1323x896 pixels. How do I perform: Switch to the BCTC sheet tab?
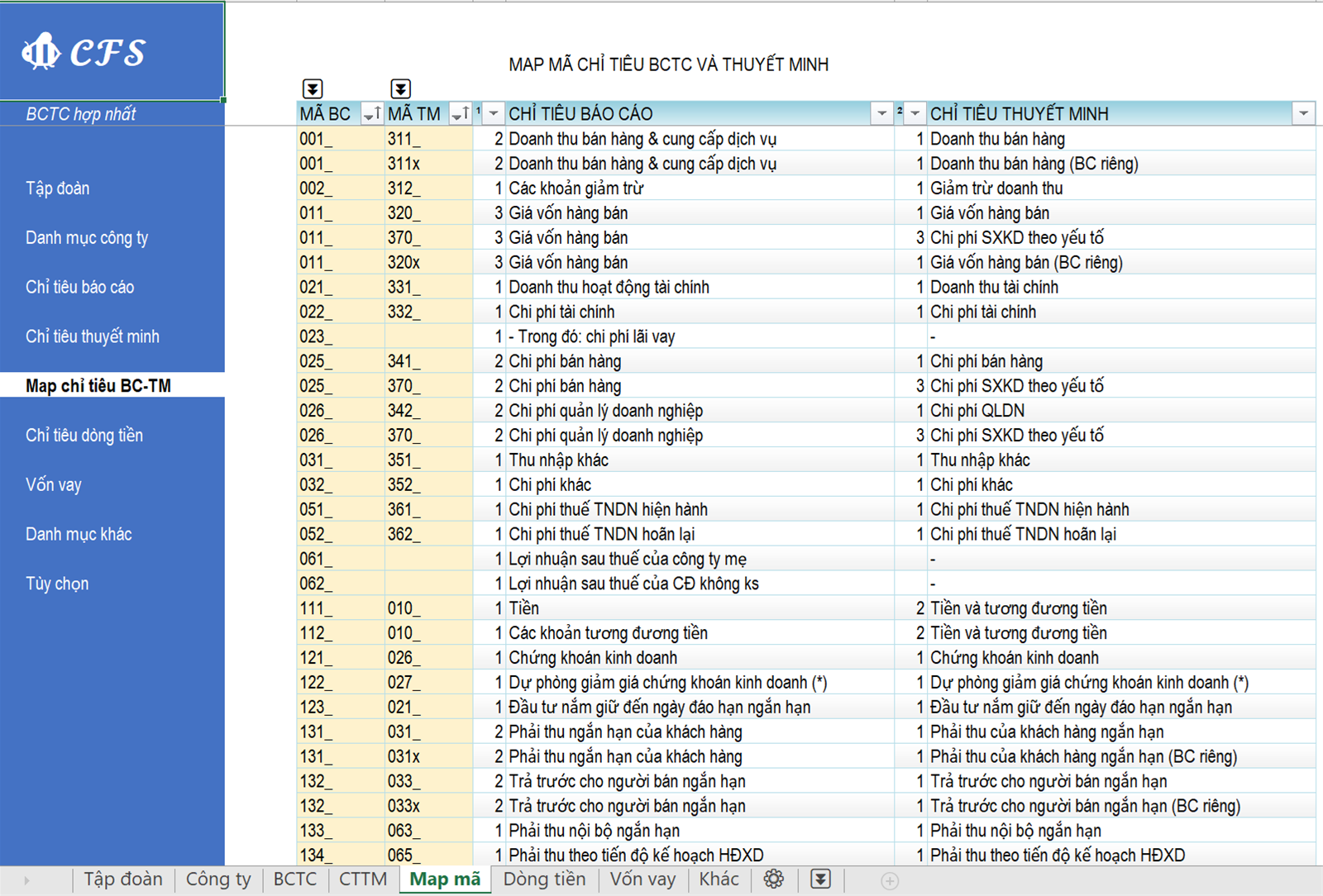pyautogui.click(x=295, y=879)
